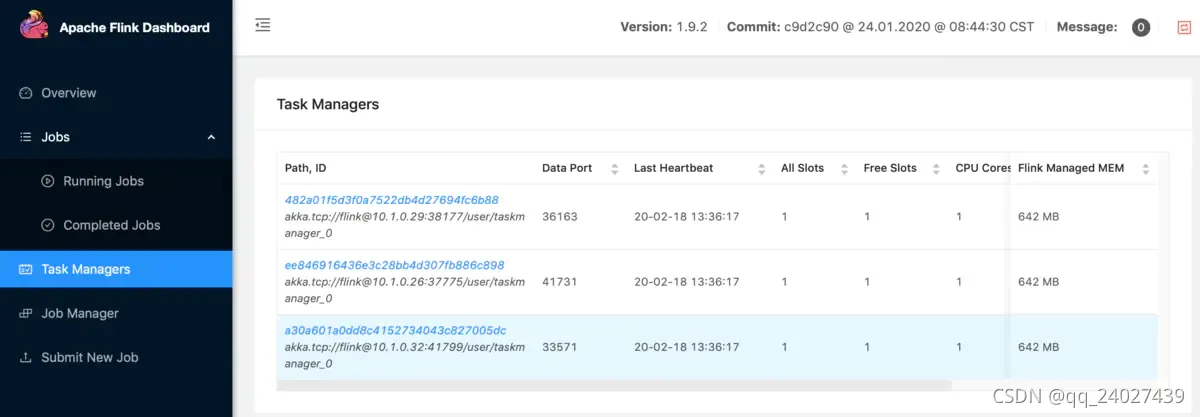This screenshot has width=1200, height=417.
Task: Click akka path containing 10.1.0.26:37775
Action: point(404,290)
